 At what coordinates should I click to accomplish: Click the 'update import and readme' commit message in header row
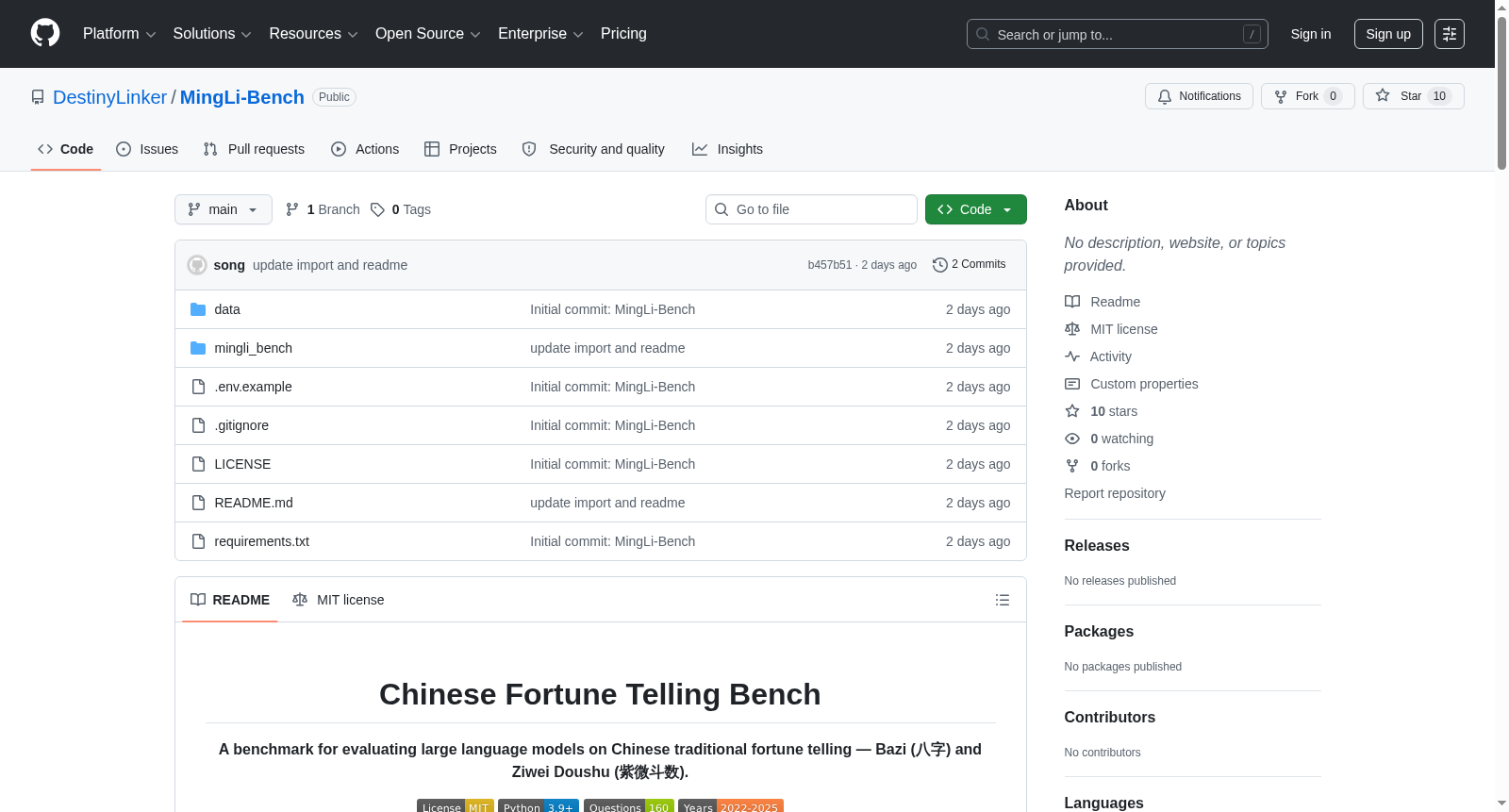[x=330, y=265]
